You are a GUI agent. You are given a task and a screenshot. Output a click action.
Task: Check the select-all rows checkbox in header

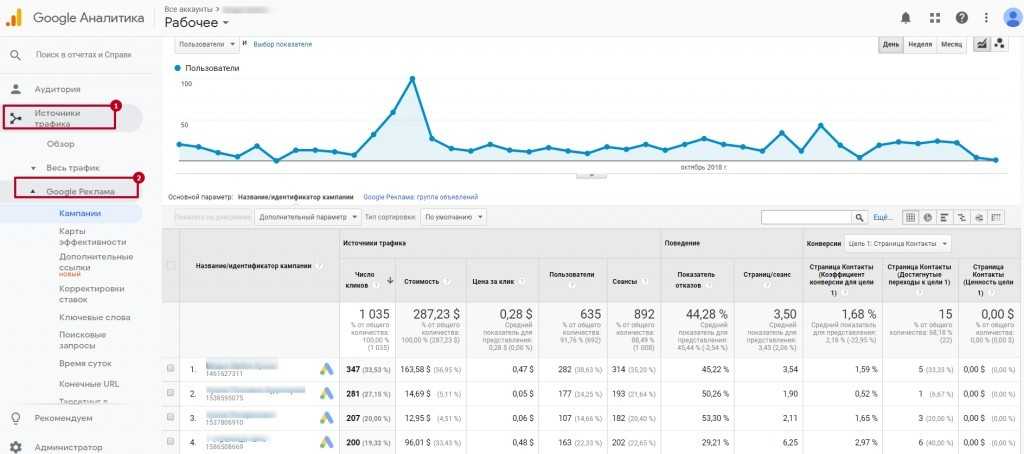[170, 265]
